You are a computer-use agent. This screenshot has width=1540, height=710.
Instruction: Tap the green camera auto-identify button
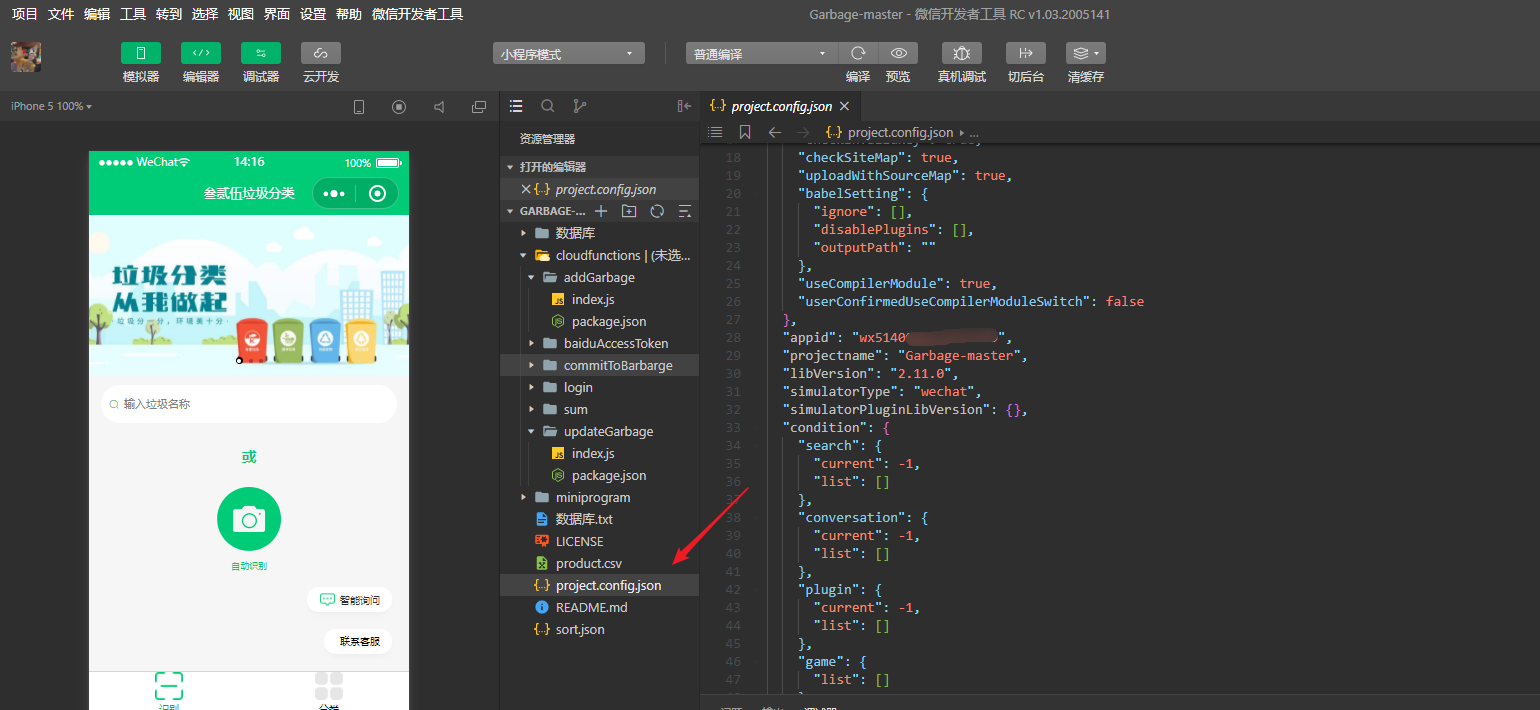(x=249, y=519)
